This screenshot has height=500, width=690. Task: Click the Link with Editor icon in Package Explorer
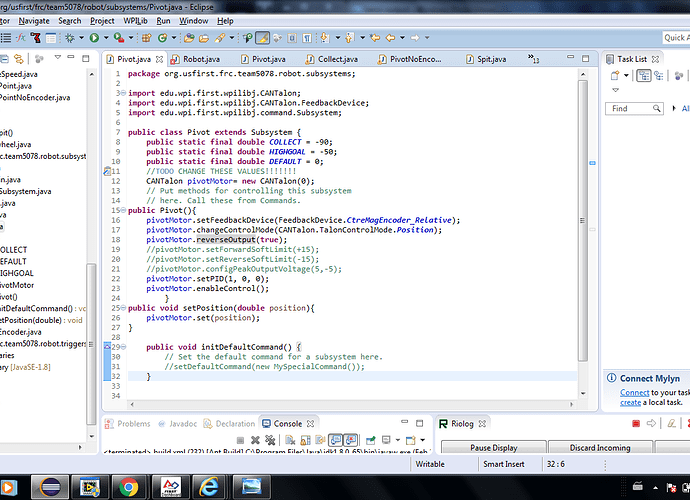coord(18,59)
